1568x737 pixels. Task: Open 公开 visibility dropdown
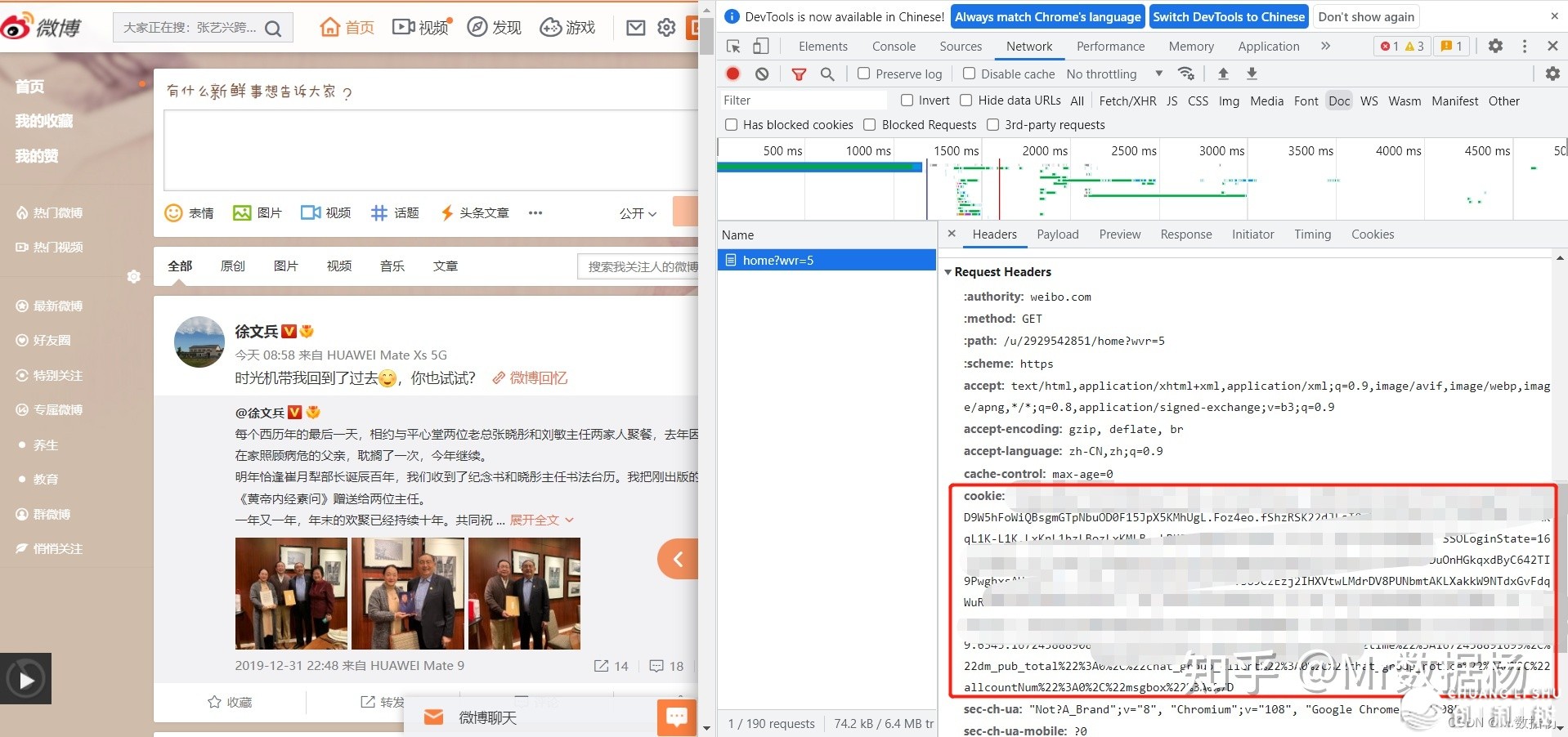tap(638, 213)
